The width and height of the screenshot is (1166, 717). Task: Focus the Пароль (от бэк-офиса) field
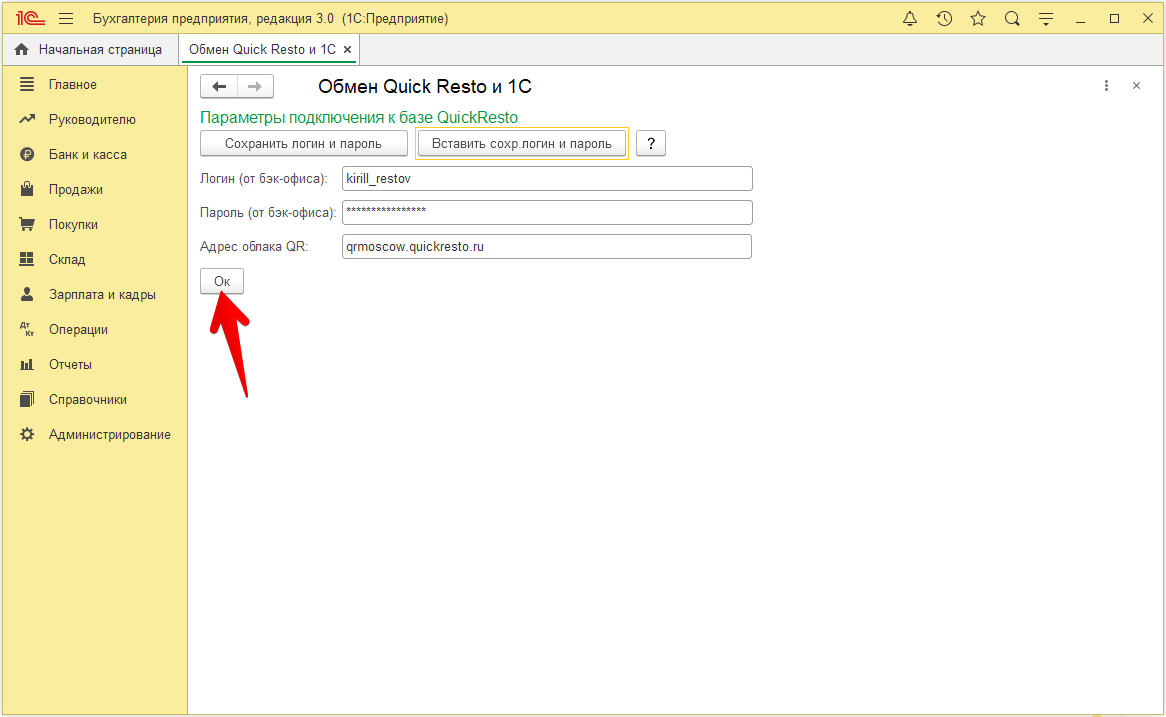coord(547,213)
